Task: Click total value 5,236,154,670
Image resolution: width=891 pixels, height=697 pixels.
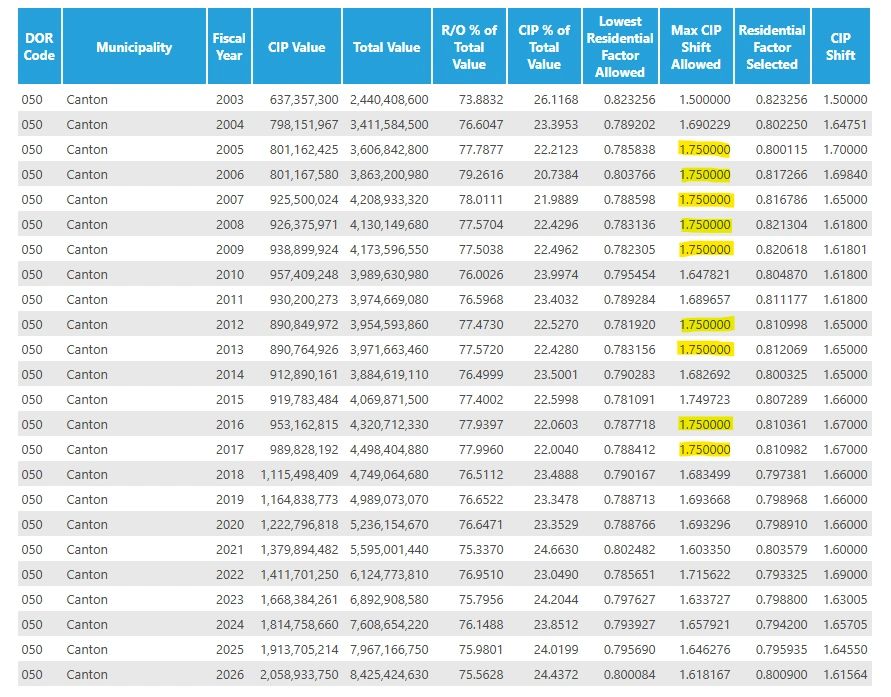Action: click(389, 524)
